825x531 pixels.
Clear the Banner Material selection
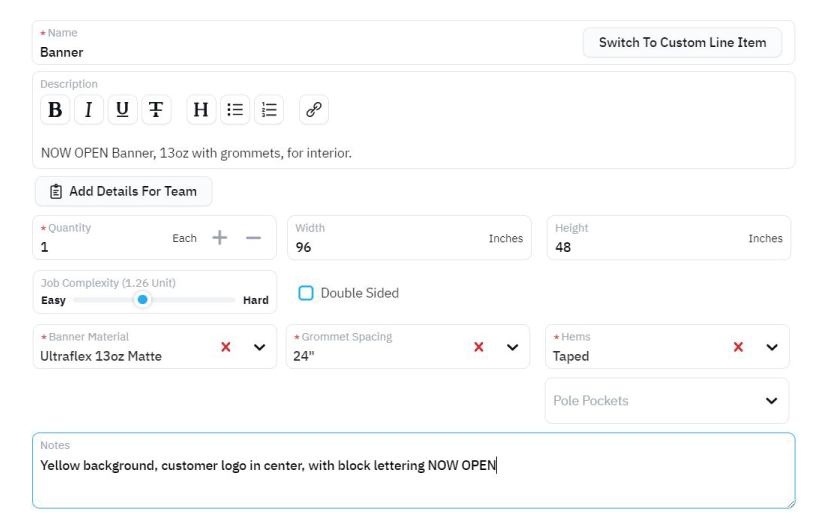click(x=226, y=347)
